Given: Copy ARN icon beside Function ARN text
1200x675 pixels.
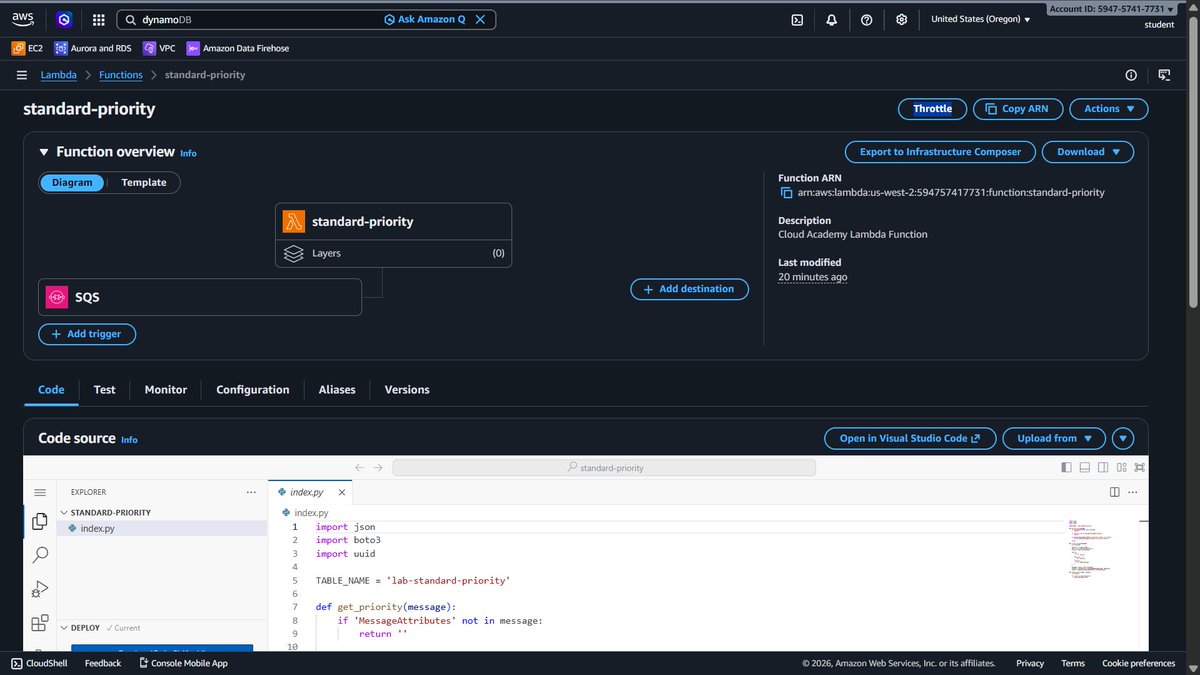Looking at the screenshot, I should [x=786, y=193].
